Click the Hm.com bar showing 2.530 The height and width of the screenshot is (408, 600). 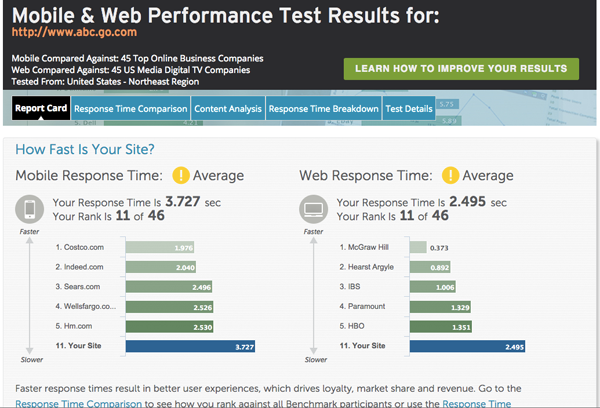click(169, 326)
